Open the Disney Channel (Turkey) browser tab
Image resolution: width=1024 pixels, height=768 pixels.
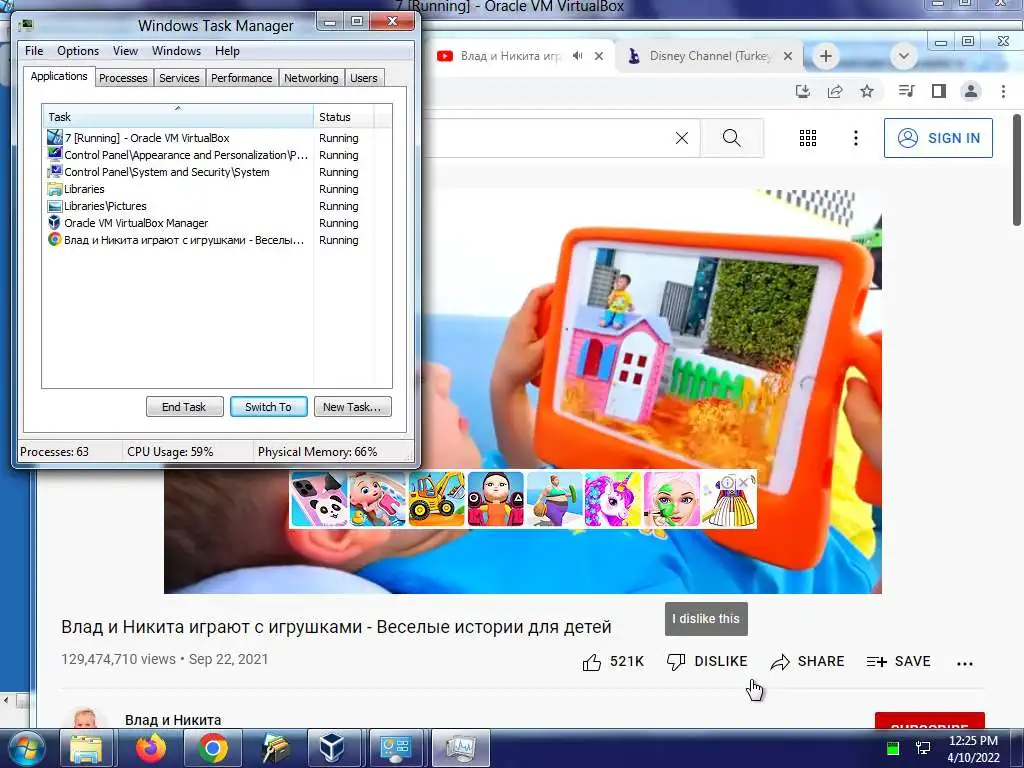click(x=709, y=56)
